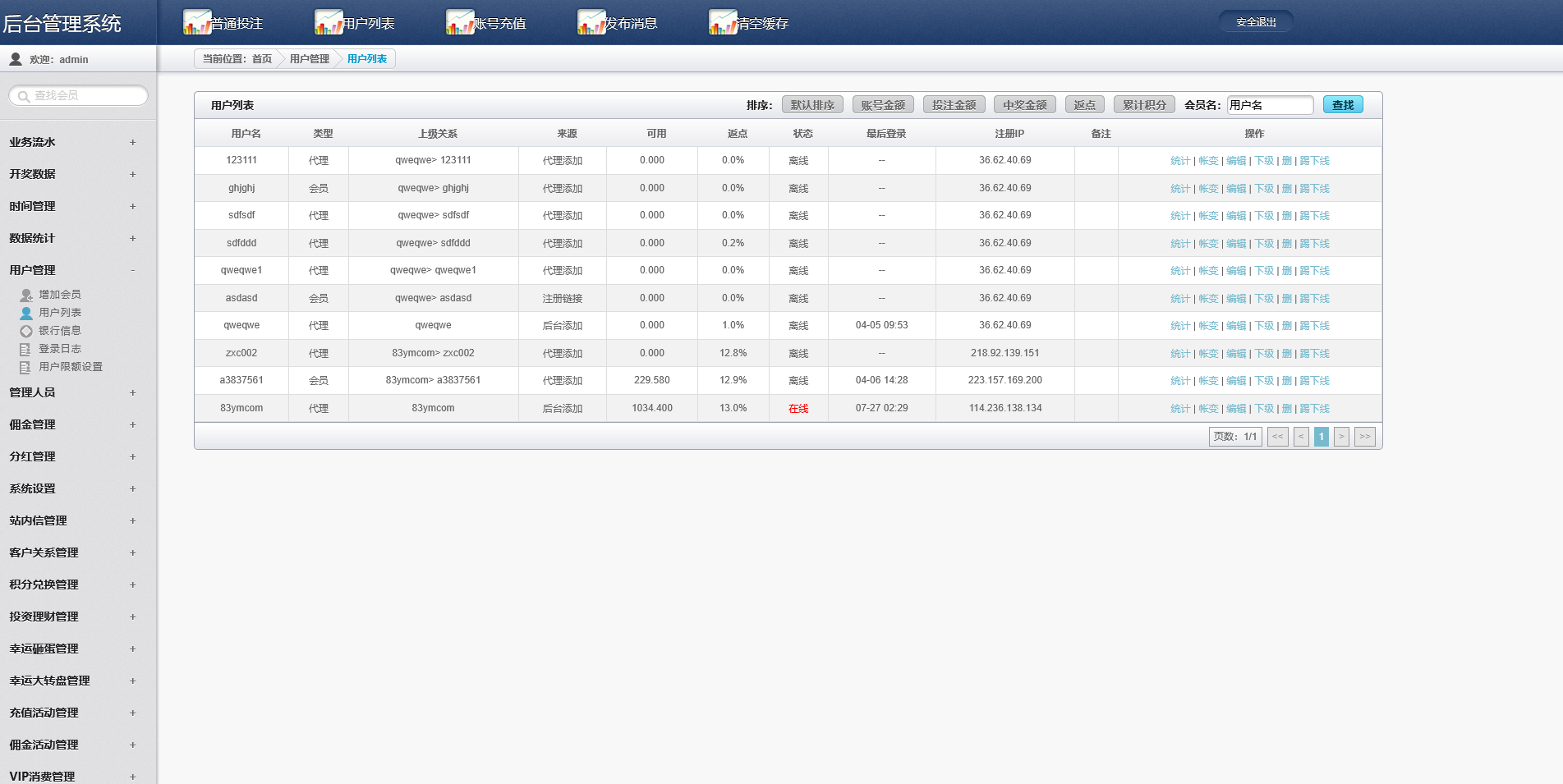
Task: Go to the last page with >>
Action: pos(1364,437)
